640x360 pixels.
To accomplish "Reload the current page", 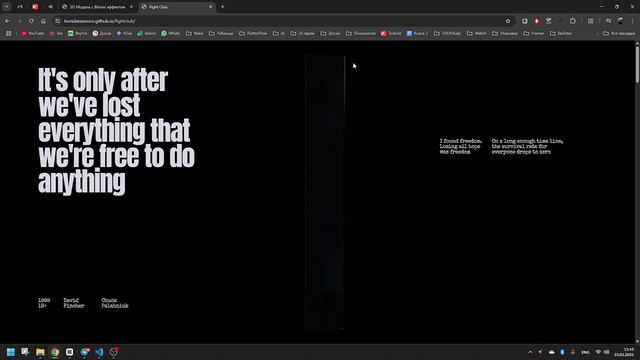I will click(x=31, y=21).
